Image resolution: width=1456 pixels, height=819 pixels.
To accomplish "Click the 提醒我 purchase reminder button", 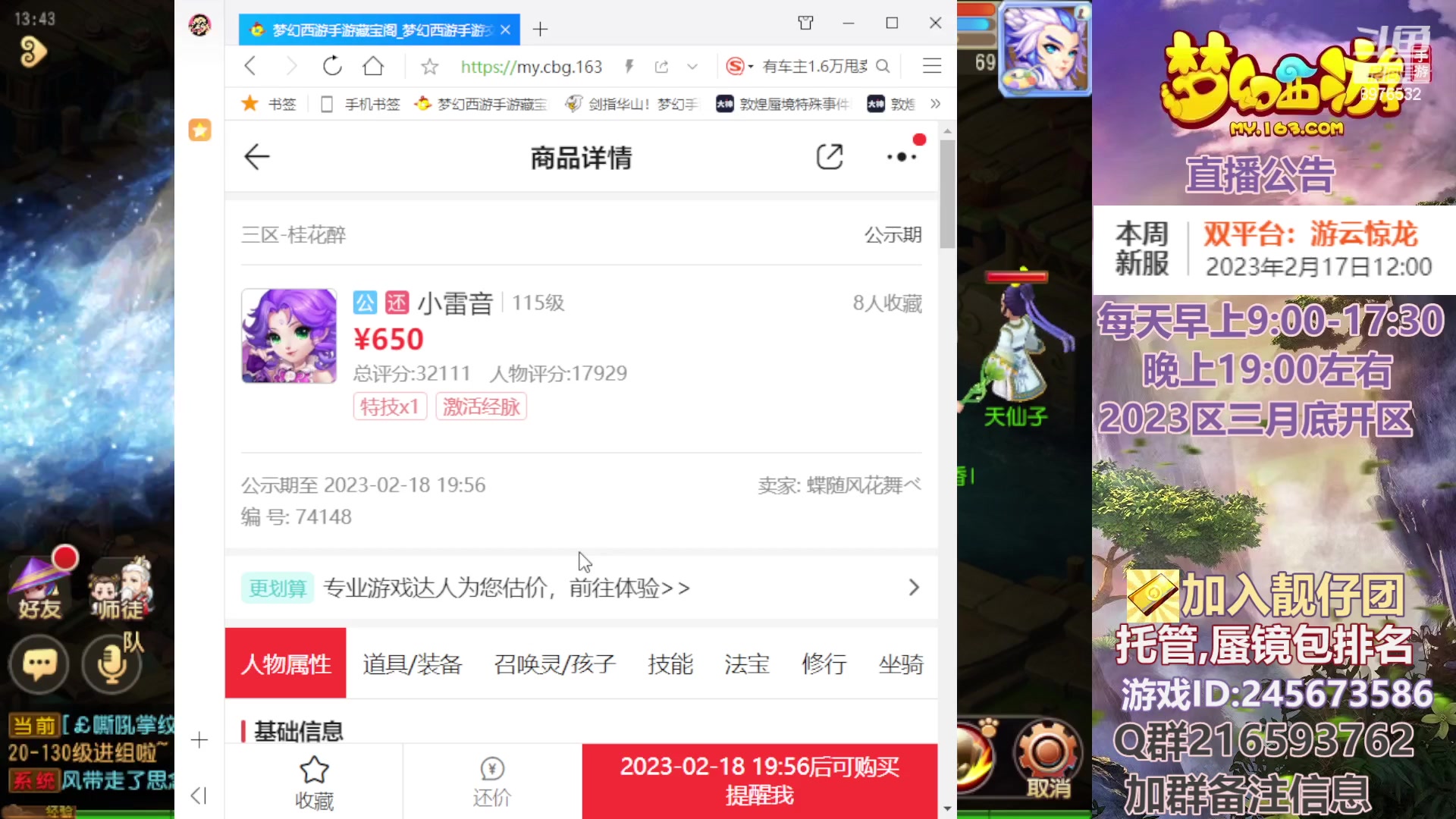I will pyautogui.click(x=760, y=781).
